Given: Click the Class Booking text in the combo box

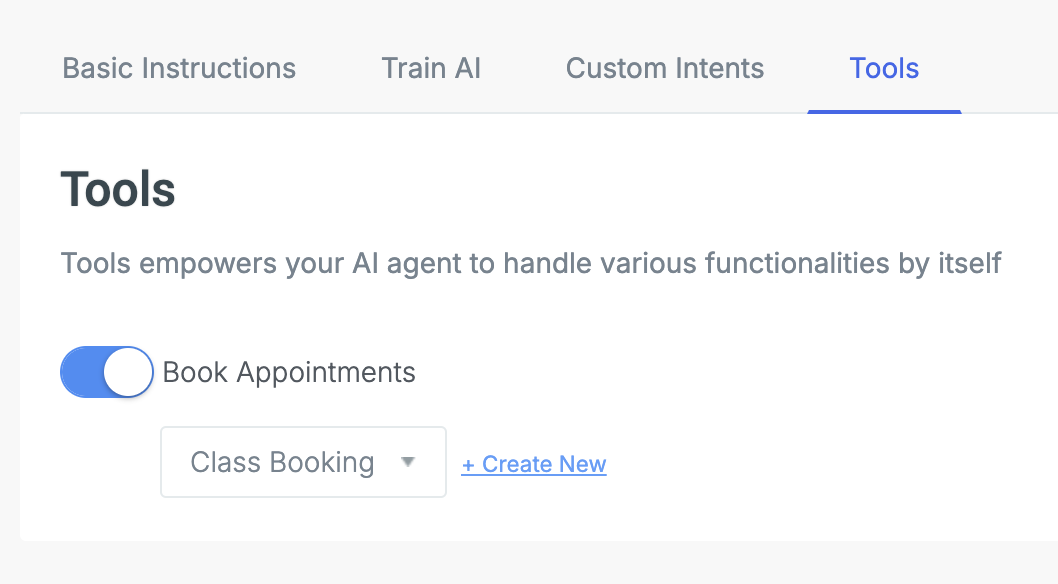Looking at the screenshot, I should [x=282, y=462].
